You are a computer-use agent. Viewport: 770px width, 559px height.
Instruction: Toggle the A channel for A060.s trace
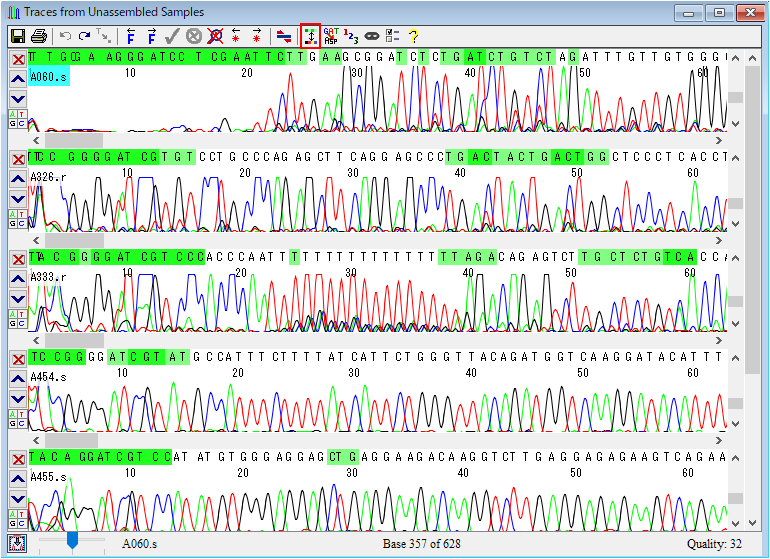[13, 114]
